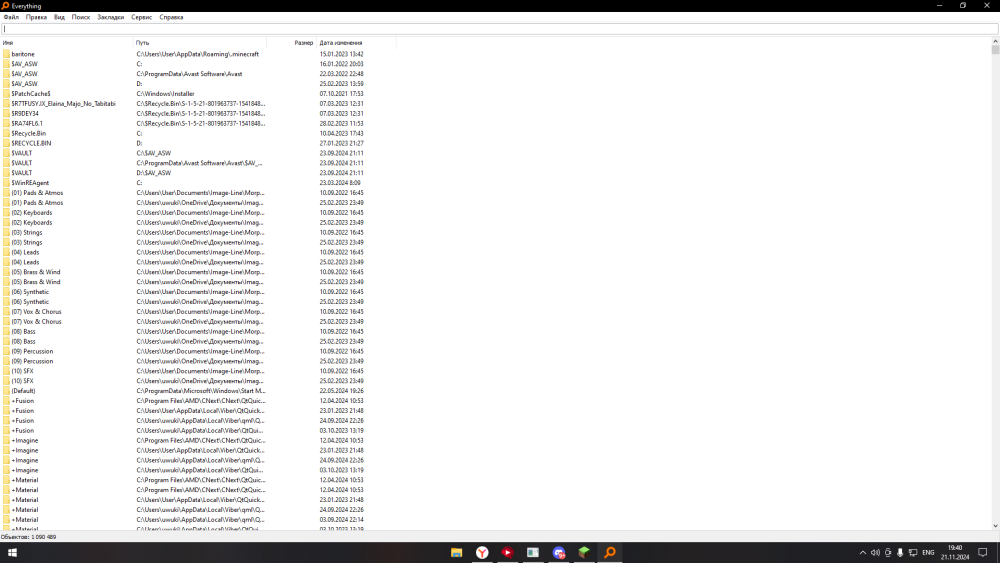Open the Windows Start menu
Image resolution: width=1000 pixels, height=563 pixels.
point(11,553)
